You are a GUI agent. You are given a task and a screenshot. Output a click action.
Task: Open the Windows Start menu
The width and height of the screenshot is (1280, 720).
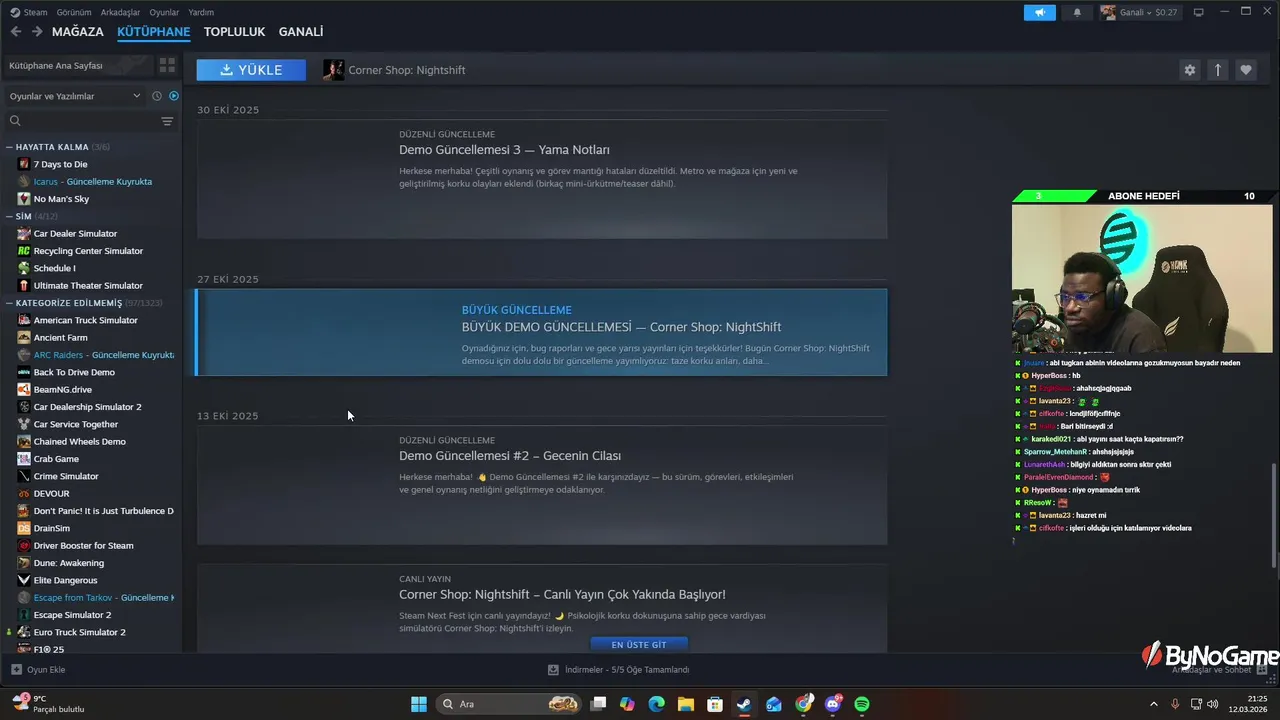pyautogui.click(x=419, y=704)
